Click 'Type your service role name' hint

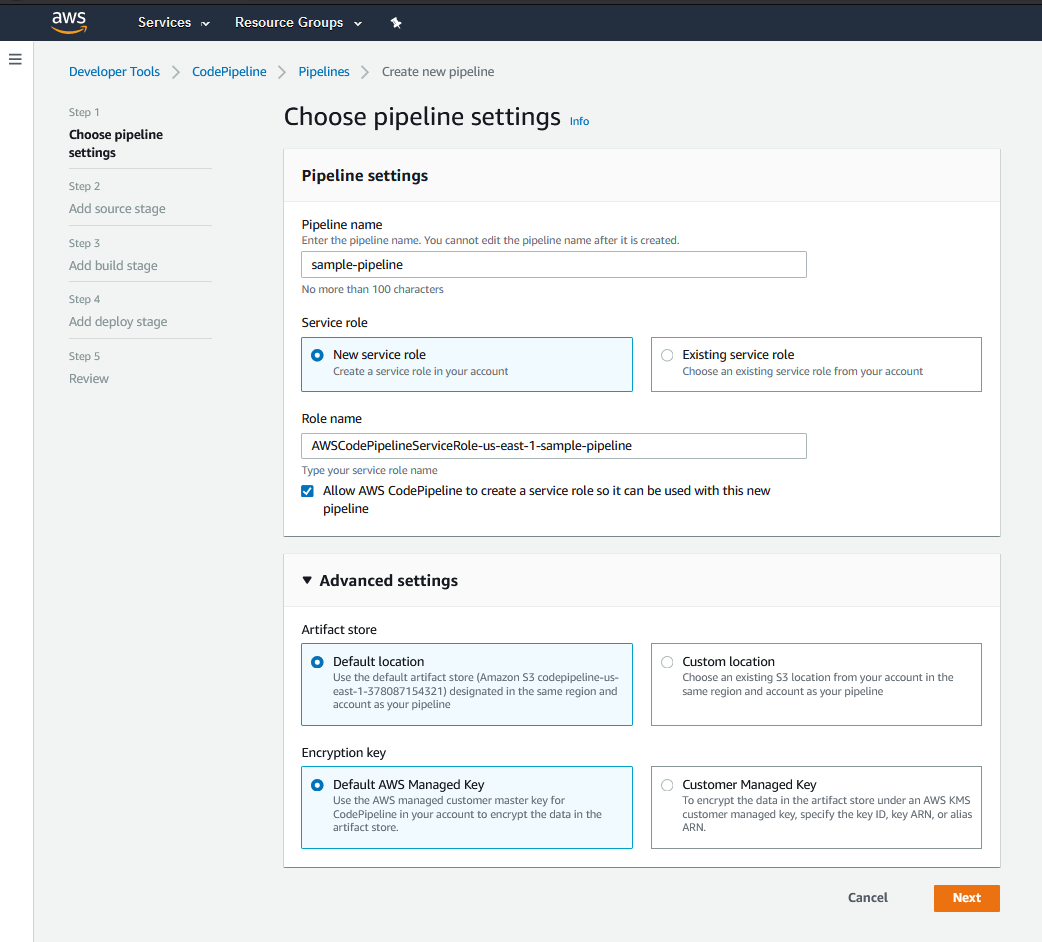tap(369, 470)
